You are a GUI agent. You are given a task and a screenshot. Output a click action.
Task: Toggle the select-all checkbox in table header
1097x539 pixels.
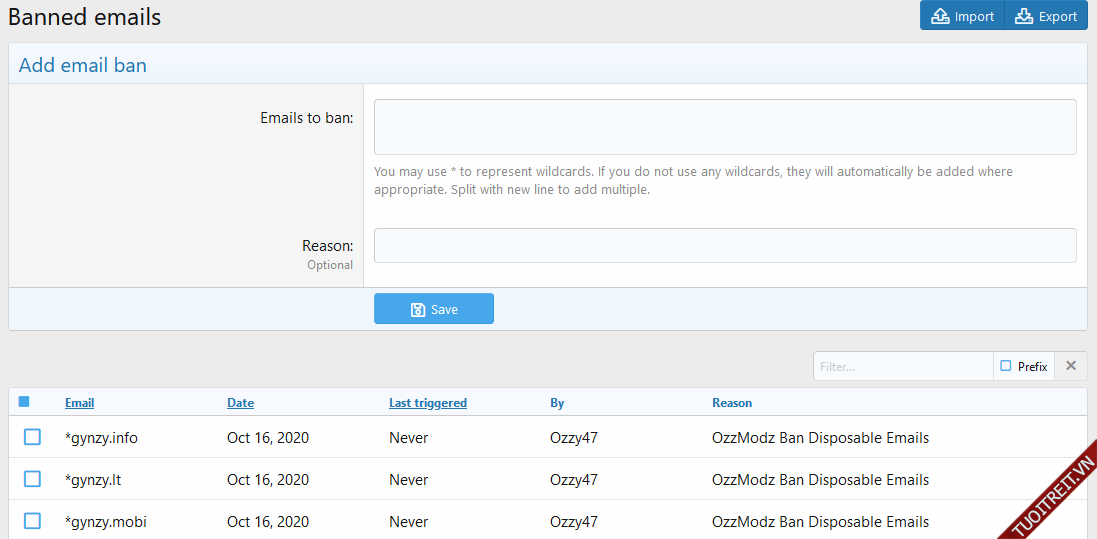click(x=24, y=402)
